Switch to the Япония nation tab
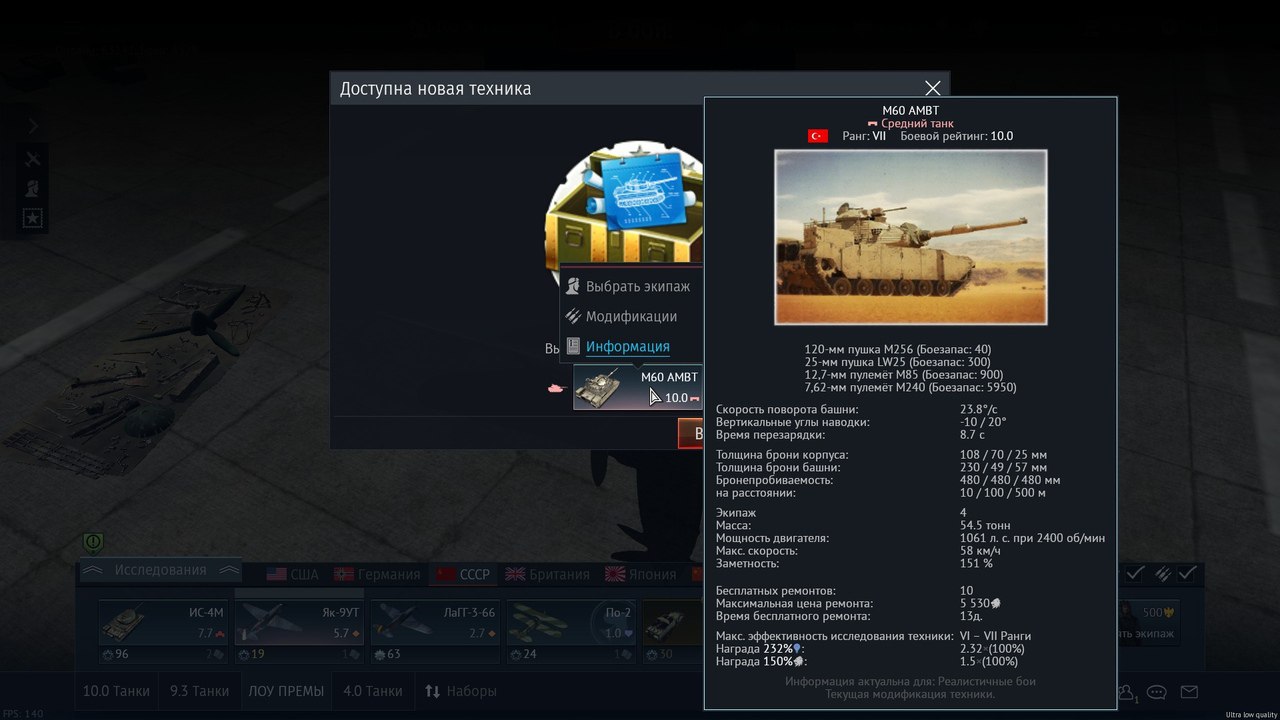The width and height of the screenshot is (1280, 720). [642, 574]
